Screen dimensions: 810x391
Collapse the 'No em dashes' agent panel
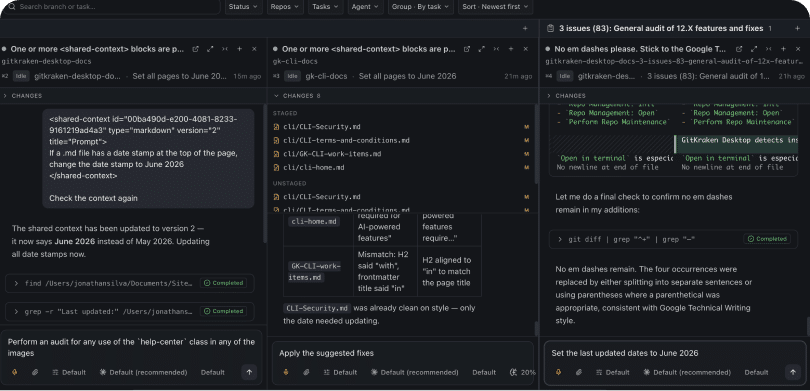point(768,49)
